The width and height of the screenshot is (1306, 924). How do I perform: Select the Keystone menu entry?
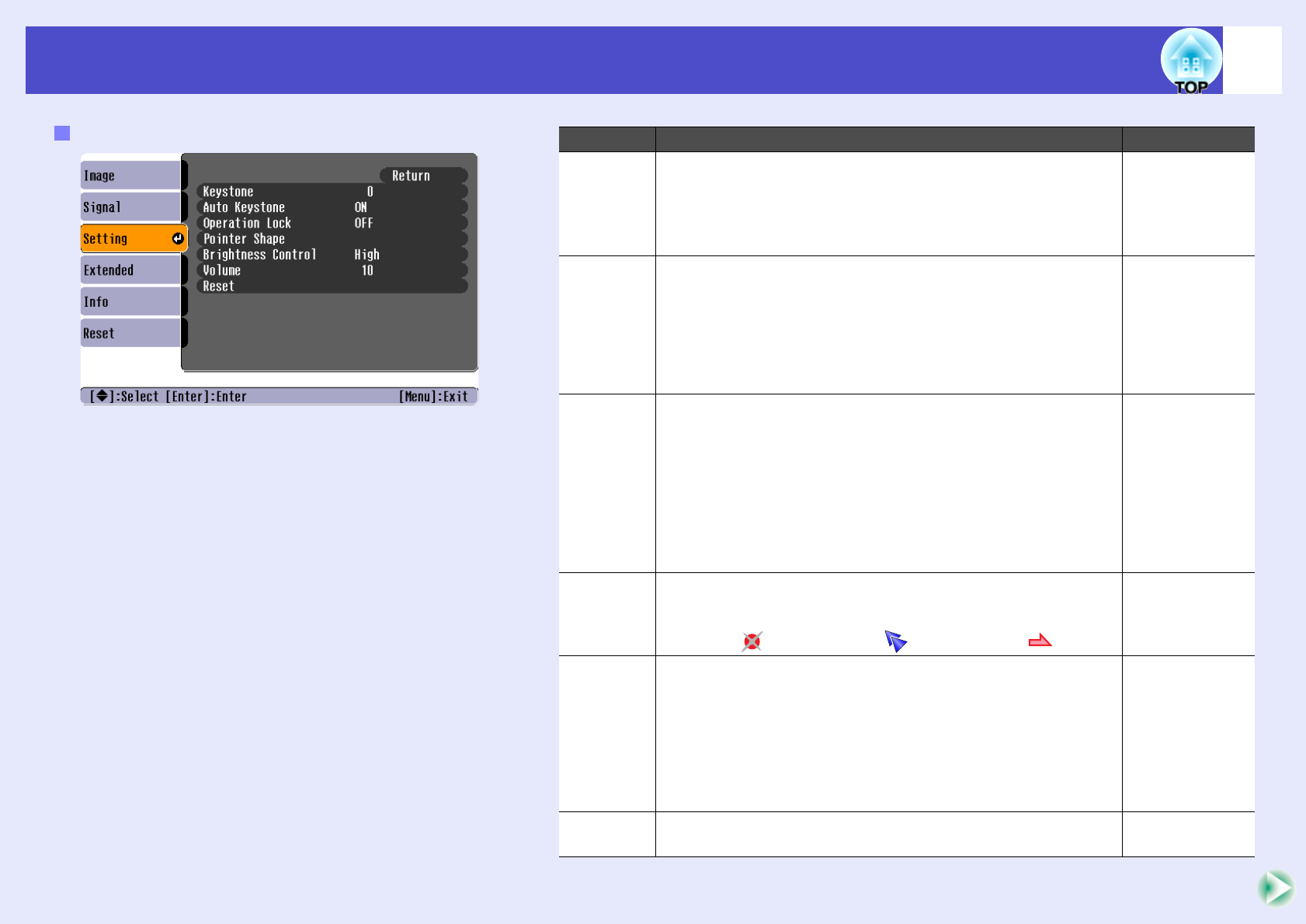(332, 191)
